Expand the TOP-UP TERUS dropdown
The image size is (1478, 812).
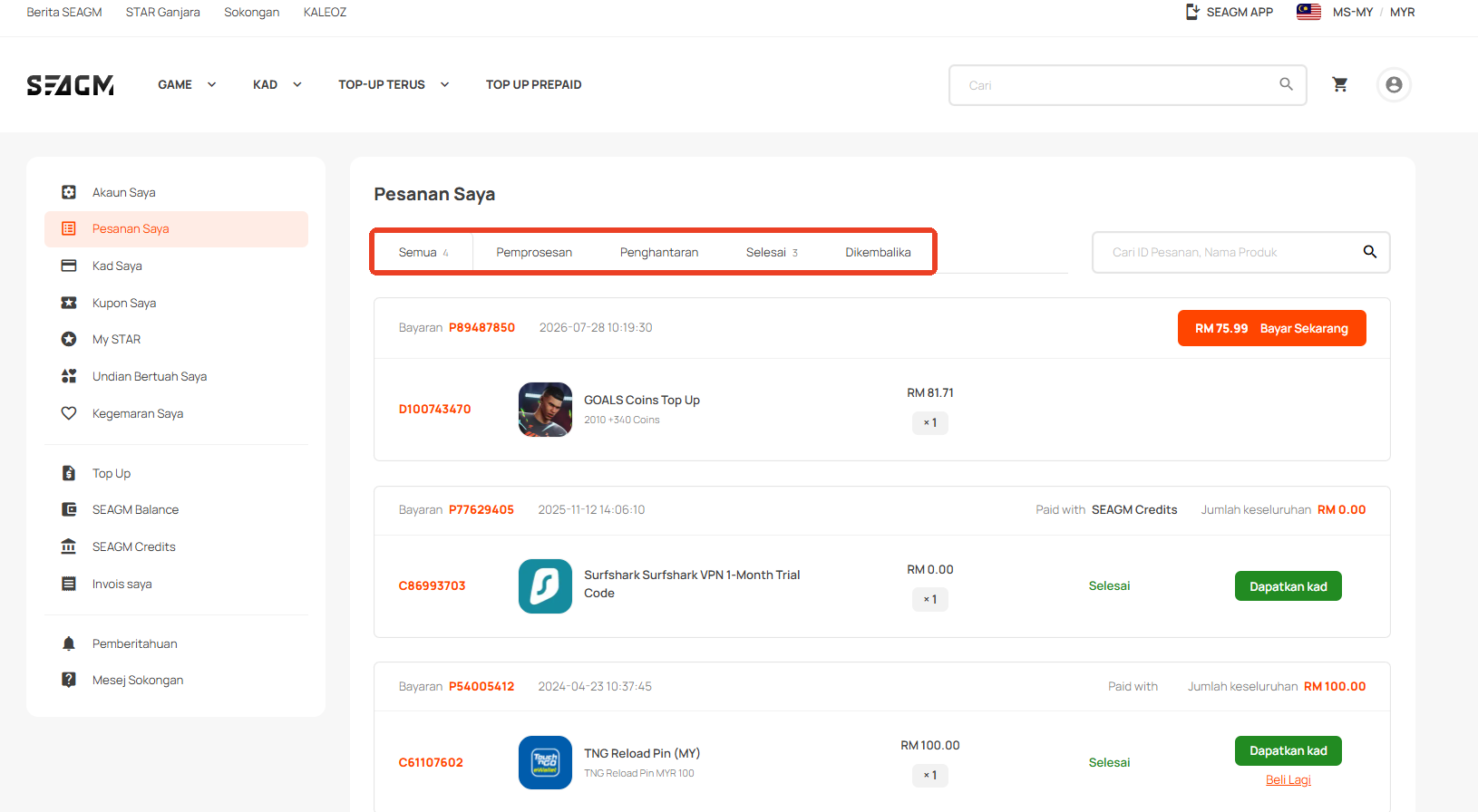pos(394,84)
